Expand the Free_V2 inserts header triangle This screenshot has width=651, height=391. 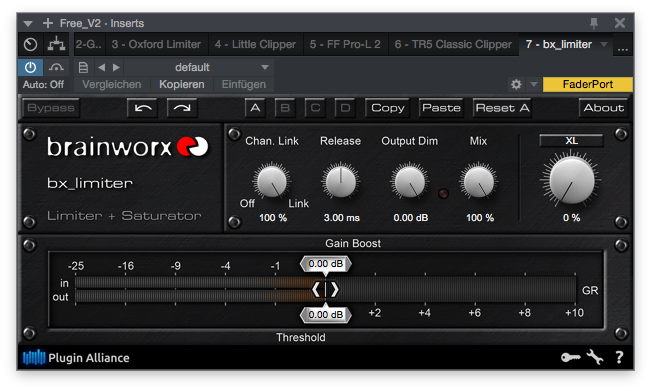(x=28, y=24)
